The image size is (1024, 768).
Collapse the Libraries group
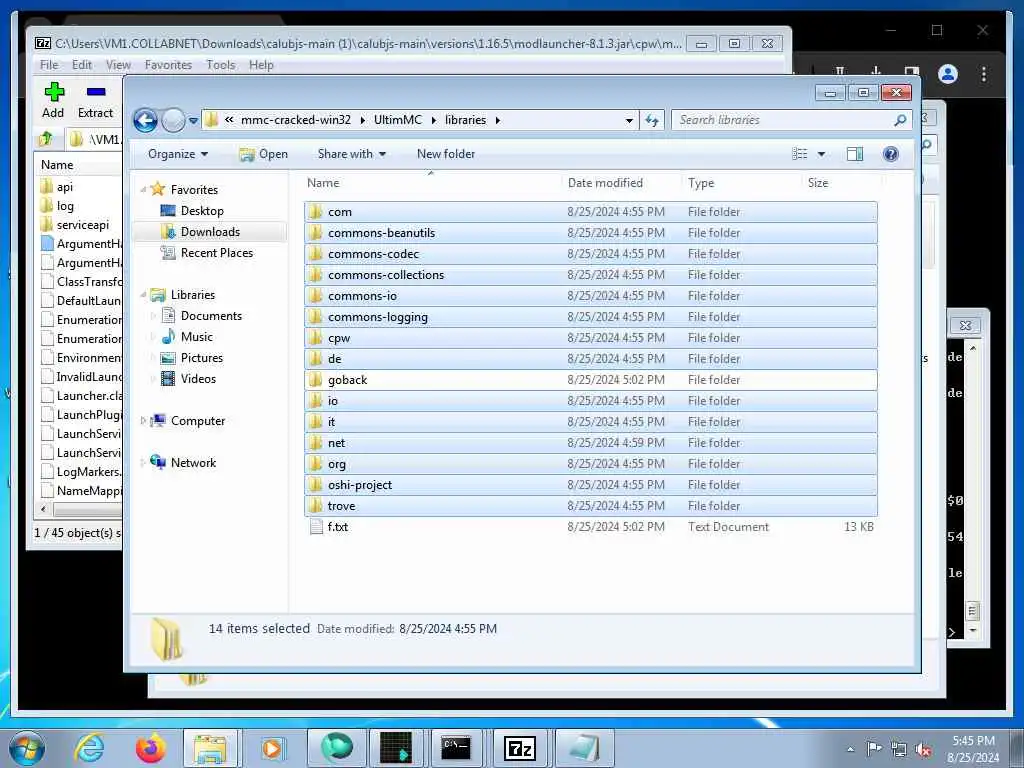pos(143,295)
